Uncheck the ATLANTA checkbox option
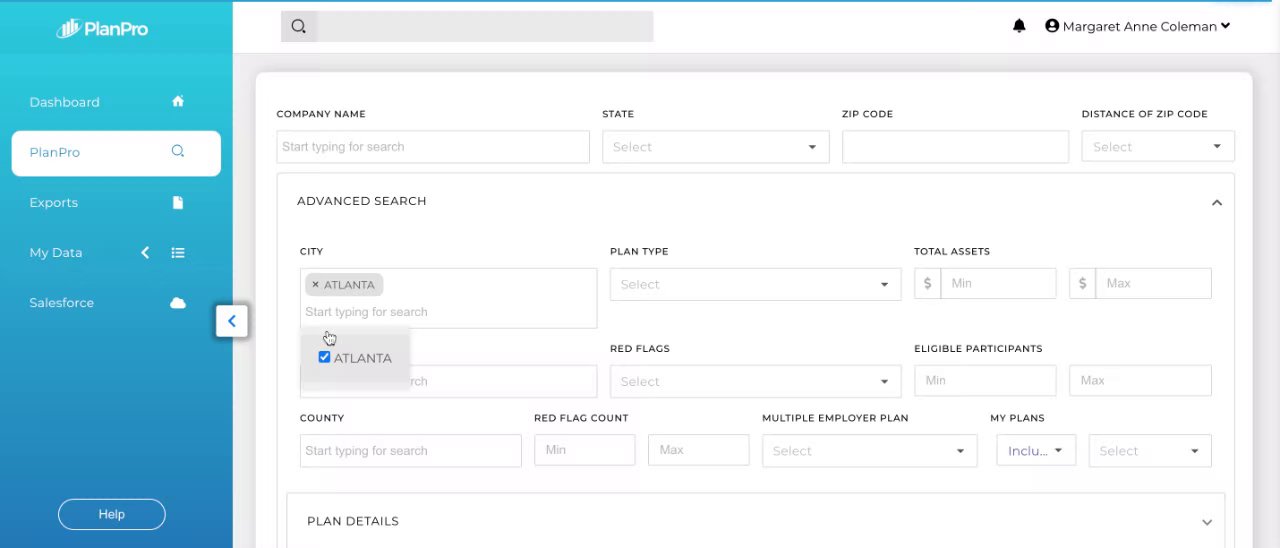Screen dimensions: 1280x548 [x=324, y=357]
